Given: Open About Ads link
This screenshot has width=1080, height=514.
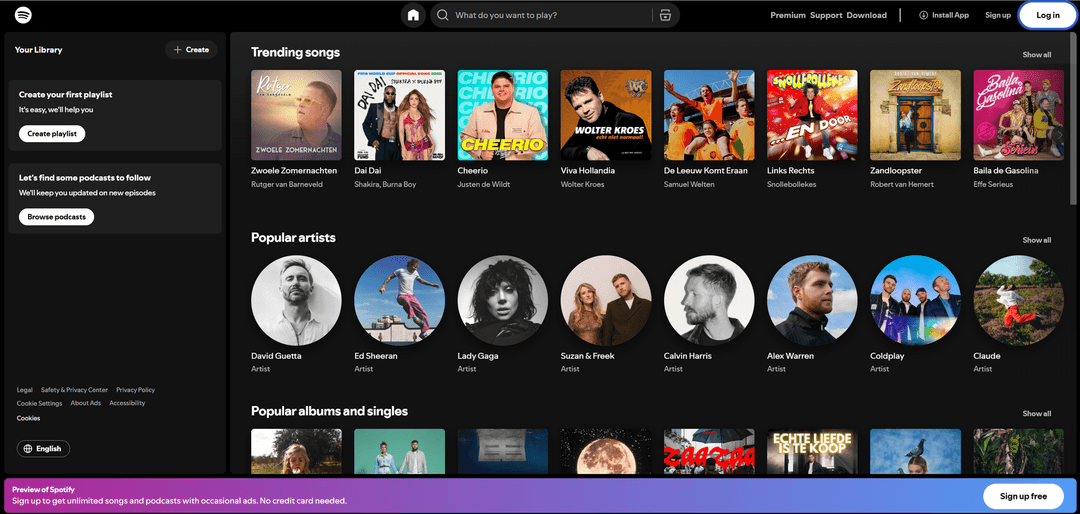Looking at the screenshot, I should pos(86,403).
